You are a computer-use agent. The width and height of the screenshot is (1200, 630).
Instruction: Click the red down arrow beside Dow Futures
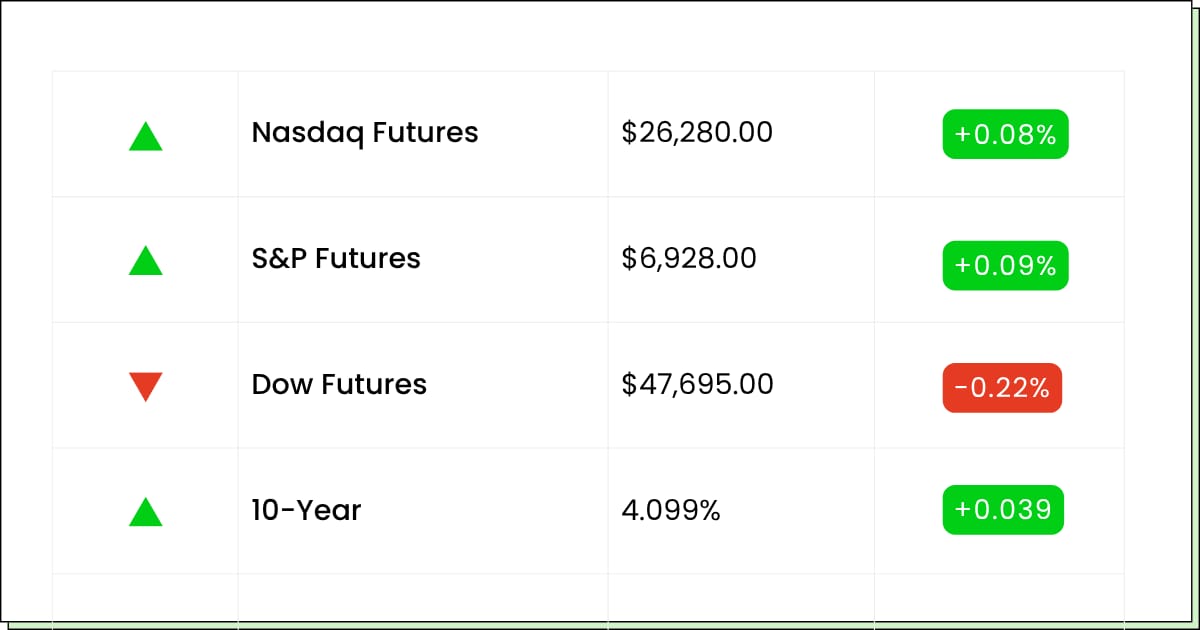146,385
